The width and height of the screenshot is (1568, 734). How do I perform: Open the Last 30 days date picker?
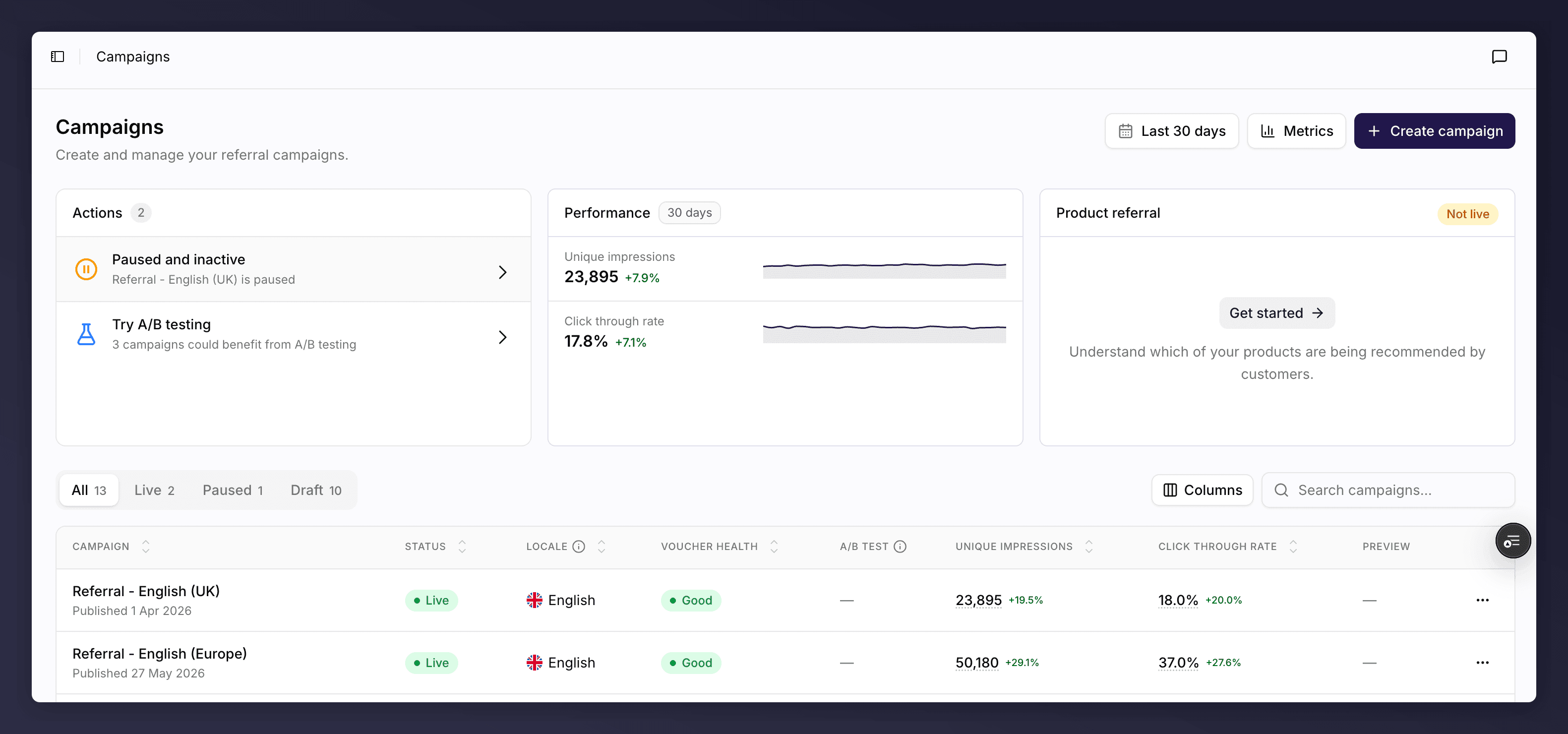click(x=1172, y=131)
